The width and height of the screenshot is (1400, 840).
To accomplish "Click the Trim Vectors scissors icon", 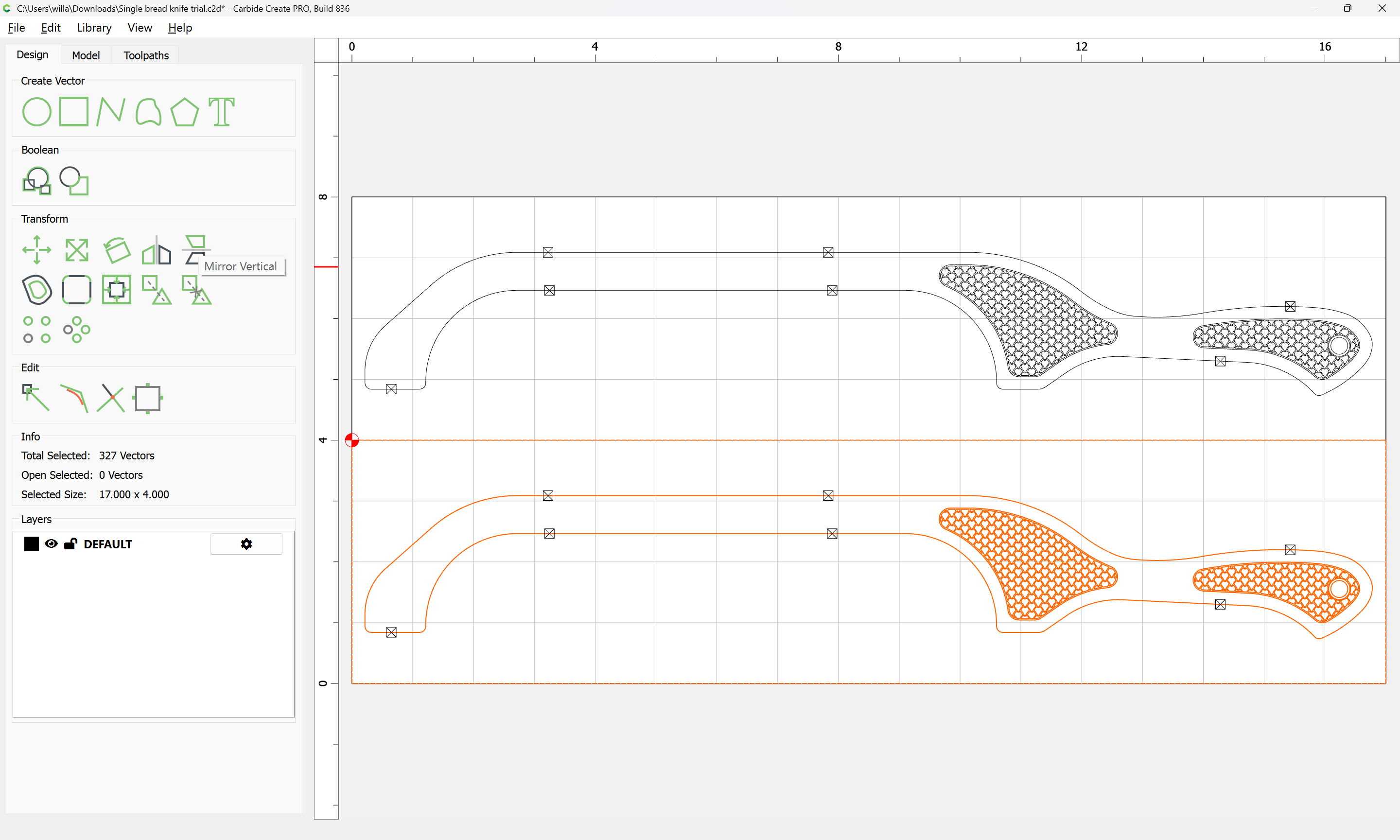I will tap(110, 397).
